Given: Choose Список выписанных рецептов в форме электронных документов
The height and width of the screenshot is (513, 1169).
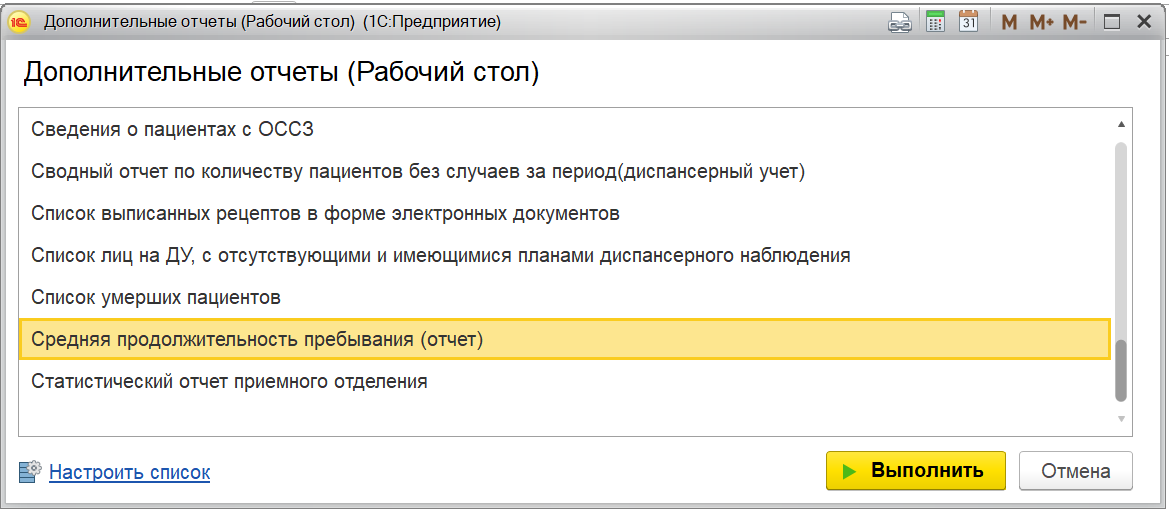Looking at the screenshot, I should 325,213.
